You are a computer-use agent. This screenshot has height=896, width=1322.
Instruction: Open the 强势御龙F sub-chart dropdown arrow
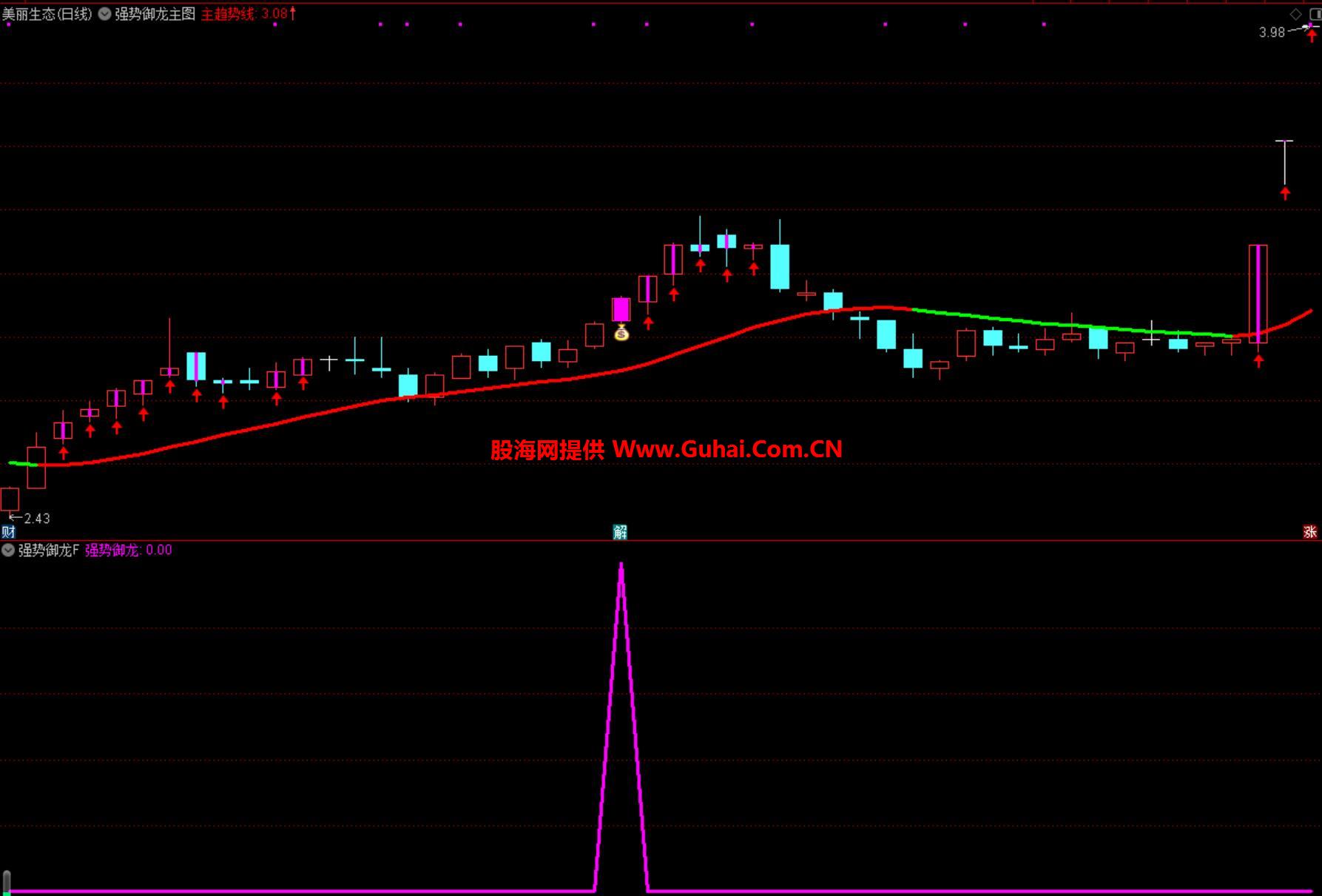(x=8, y=550)
